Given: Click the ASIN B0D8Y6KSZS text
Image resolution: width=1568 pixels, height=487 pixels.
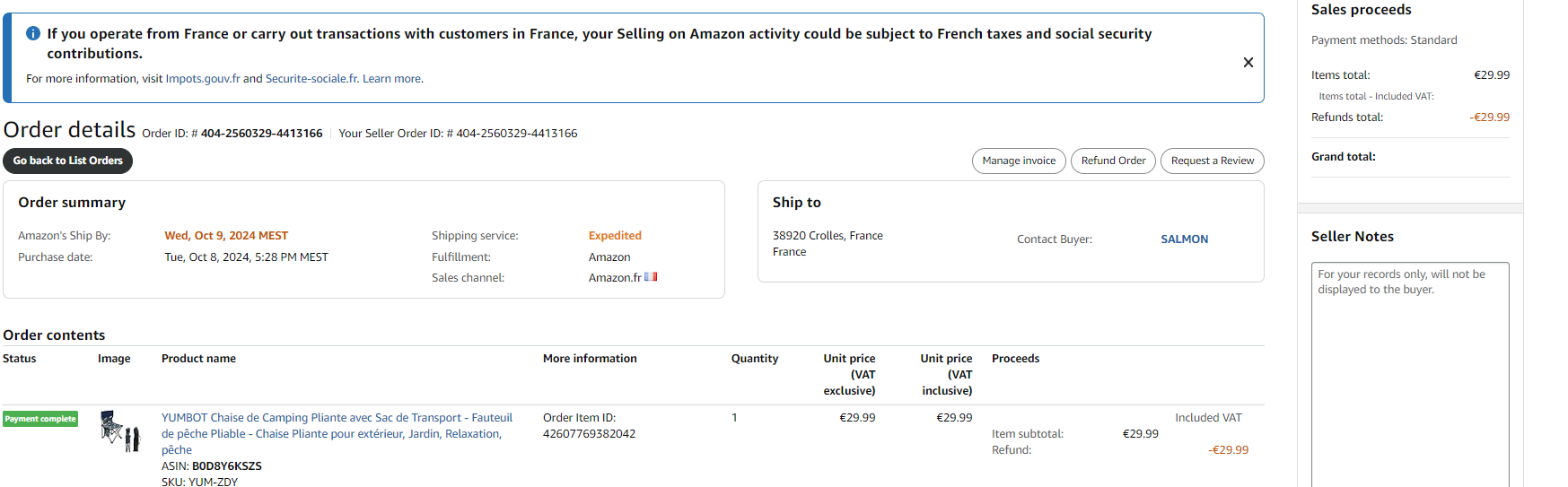Looking at the screenshot, I should point(226,466).
